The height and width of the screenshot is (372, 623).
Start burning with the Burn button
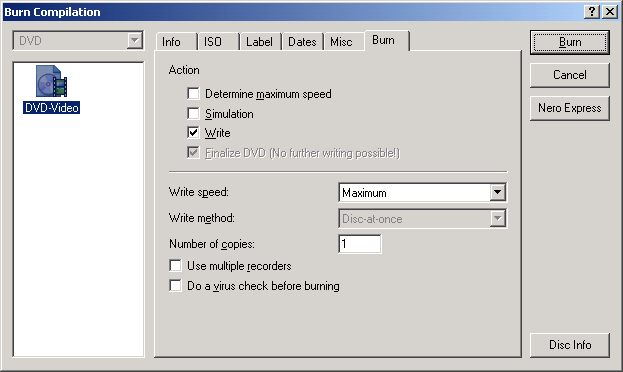(570, 42)
